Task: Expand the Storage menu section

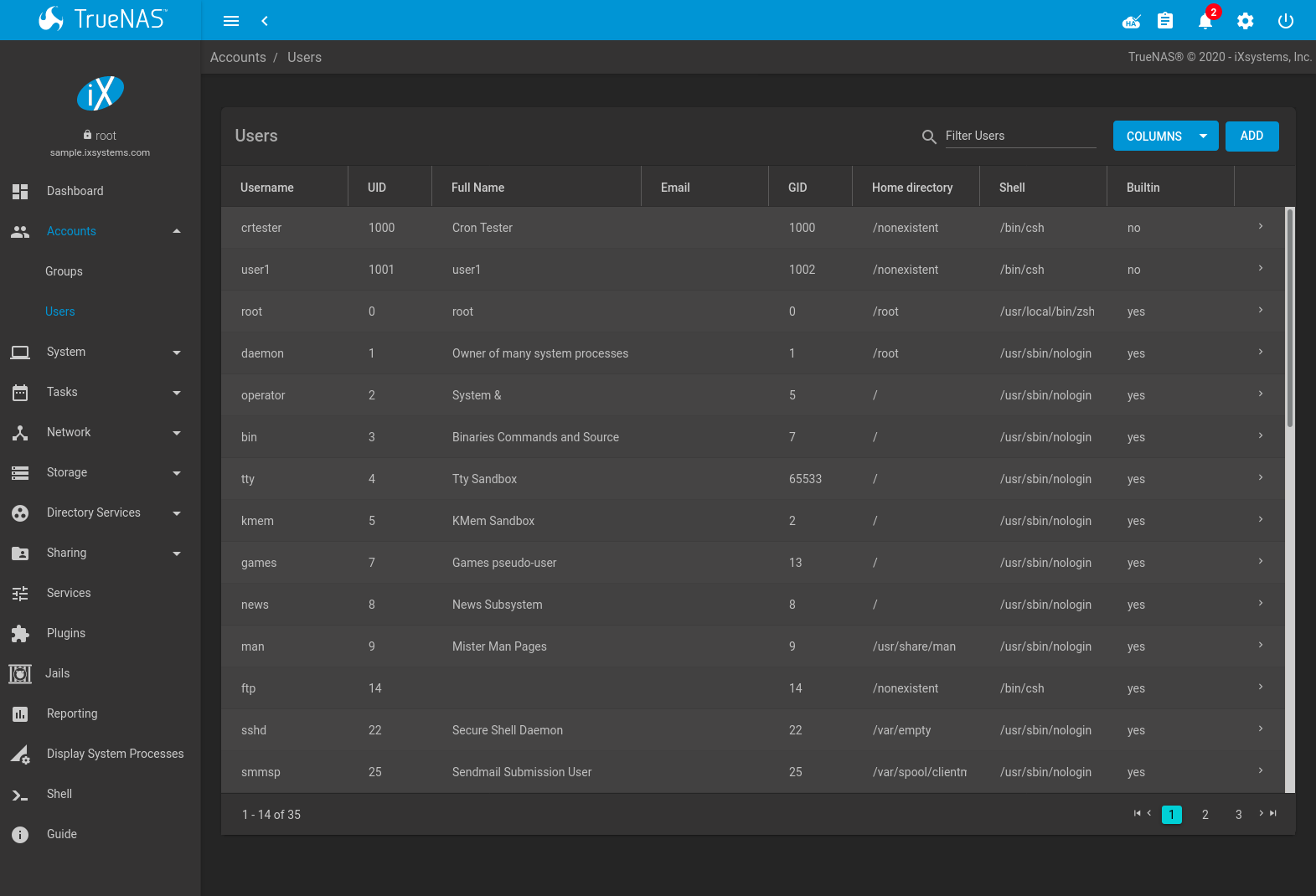Action: pyautogui.click(x=101, y=472)
